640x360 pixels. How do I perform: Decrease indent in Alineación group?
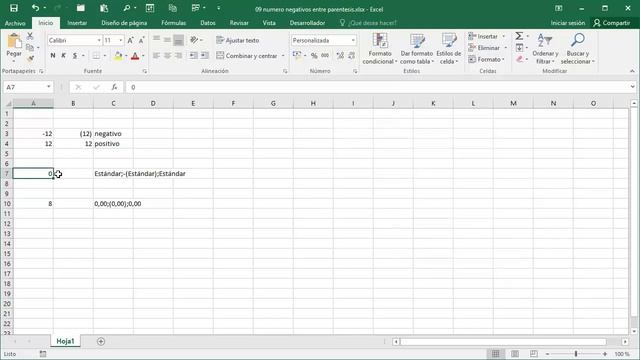(x=193, y=56)
